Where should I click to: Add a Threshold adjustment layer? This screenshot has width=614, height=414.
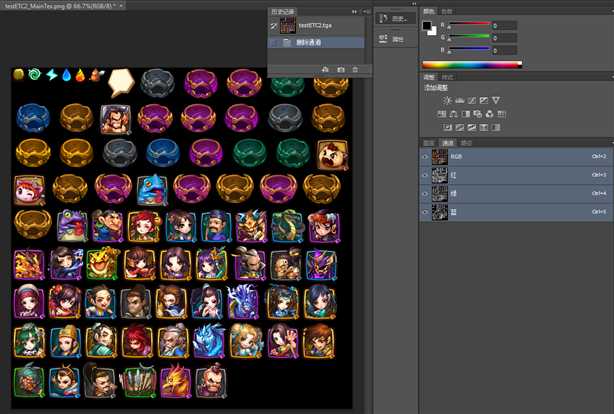(472, 127)
